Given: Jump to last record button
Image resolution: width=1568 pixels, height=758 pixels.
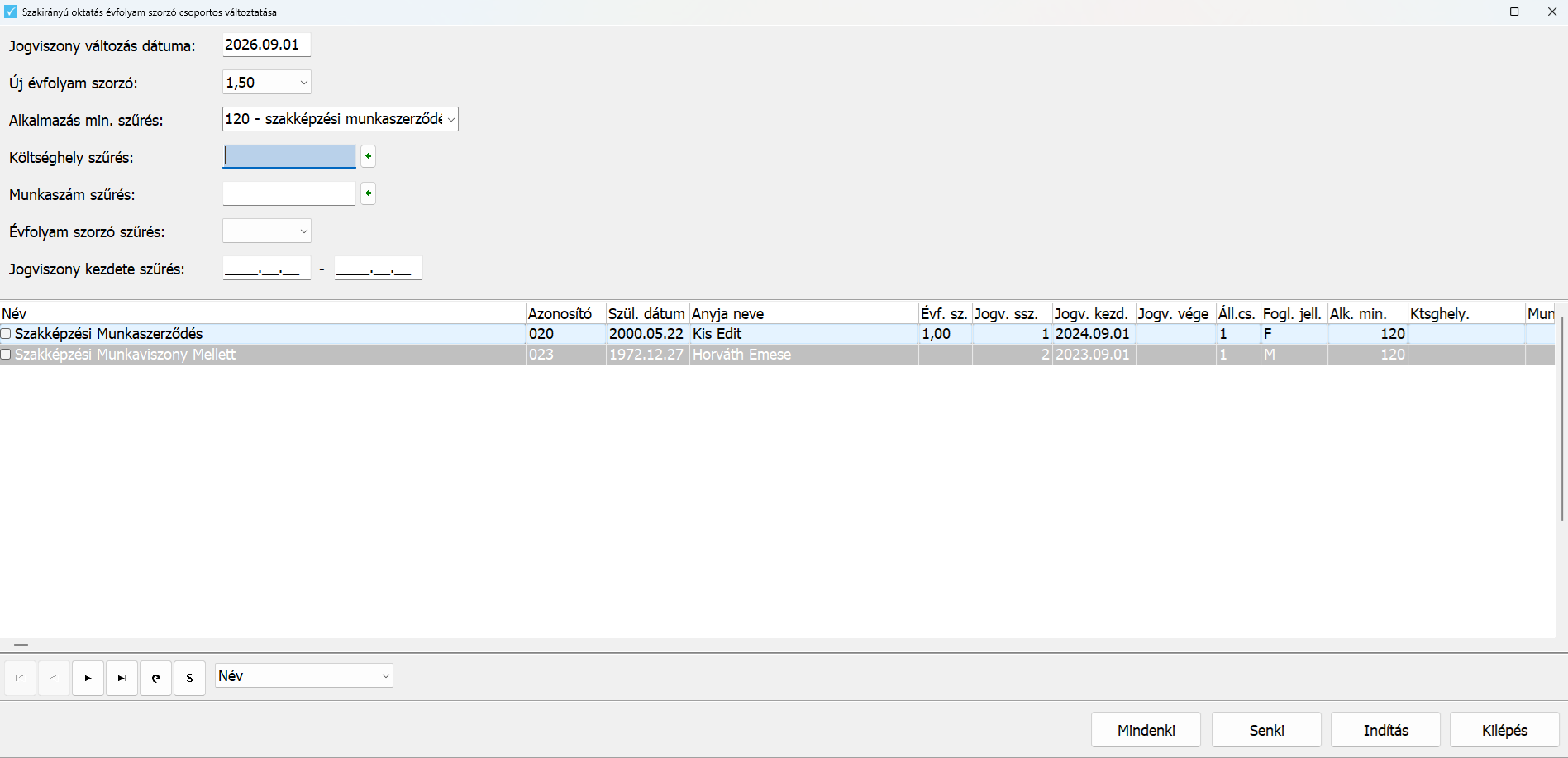Looking at the screenshot, I should point(122,678).
